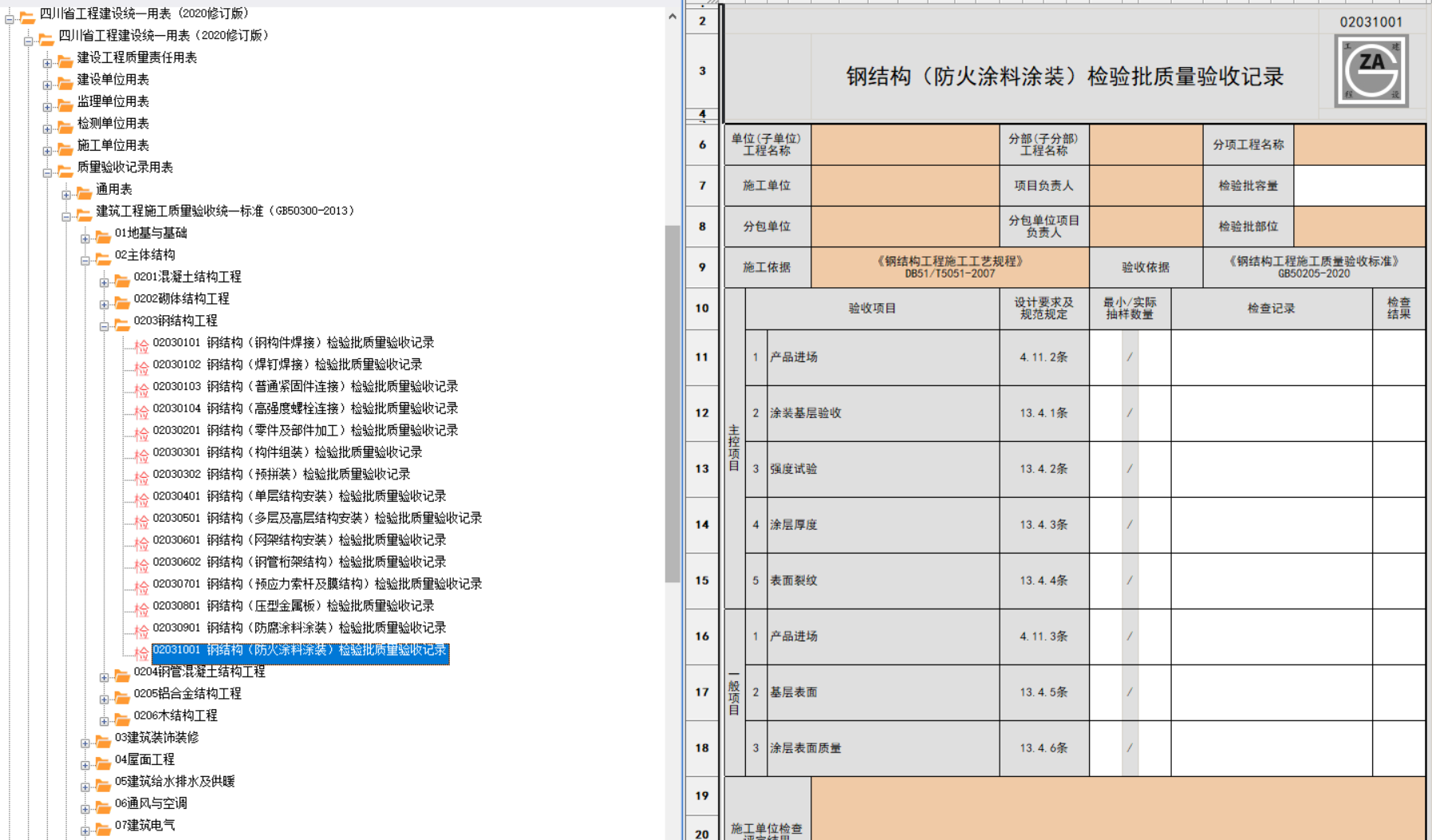Click the 02031001 防火涂料涂装 form icon
The height and width of the screenshot is (840, 1432).
[x=141, y=653]
